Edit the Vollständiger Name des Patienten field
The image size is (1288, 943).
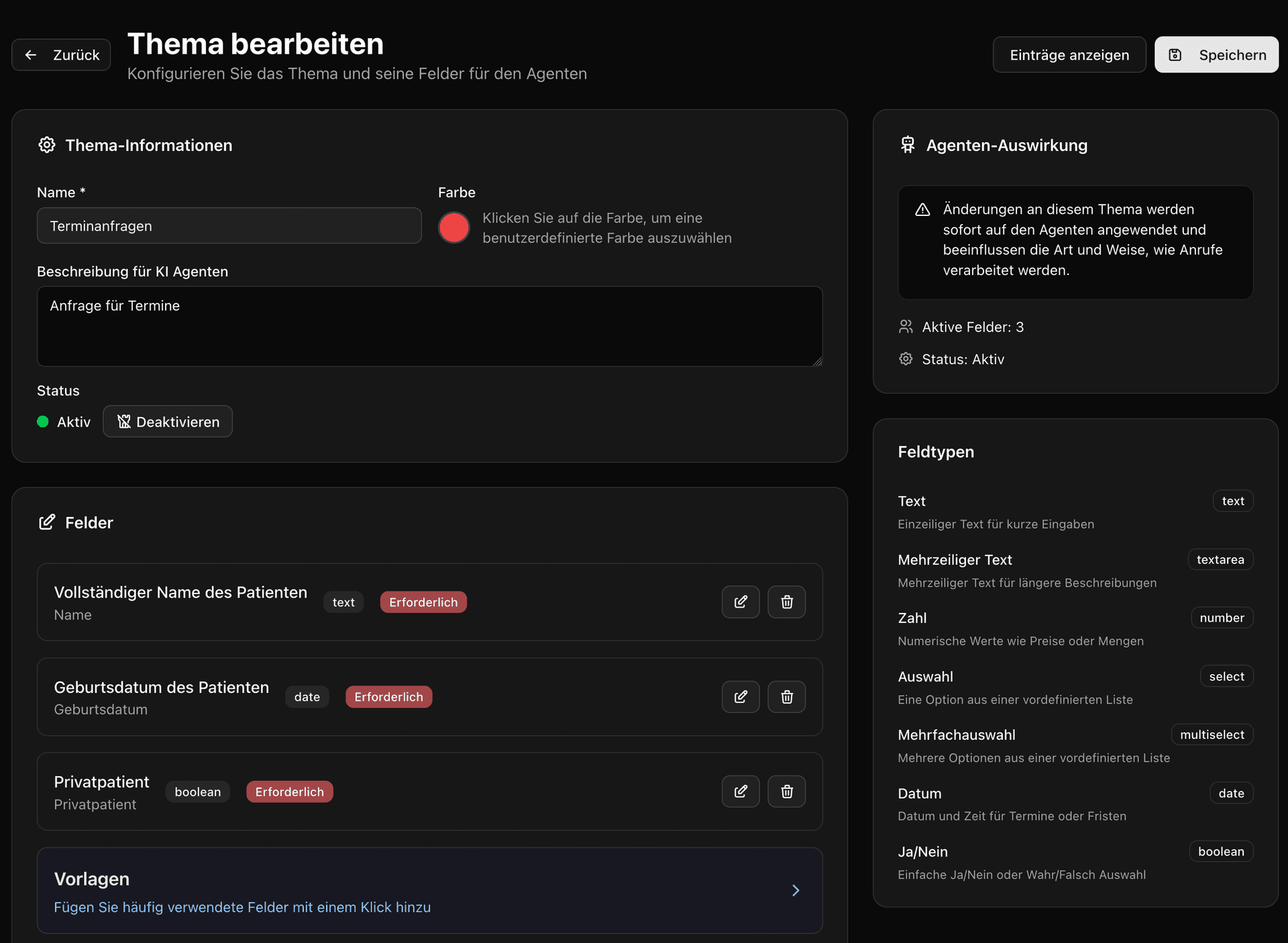click(x=741, y=602)
